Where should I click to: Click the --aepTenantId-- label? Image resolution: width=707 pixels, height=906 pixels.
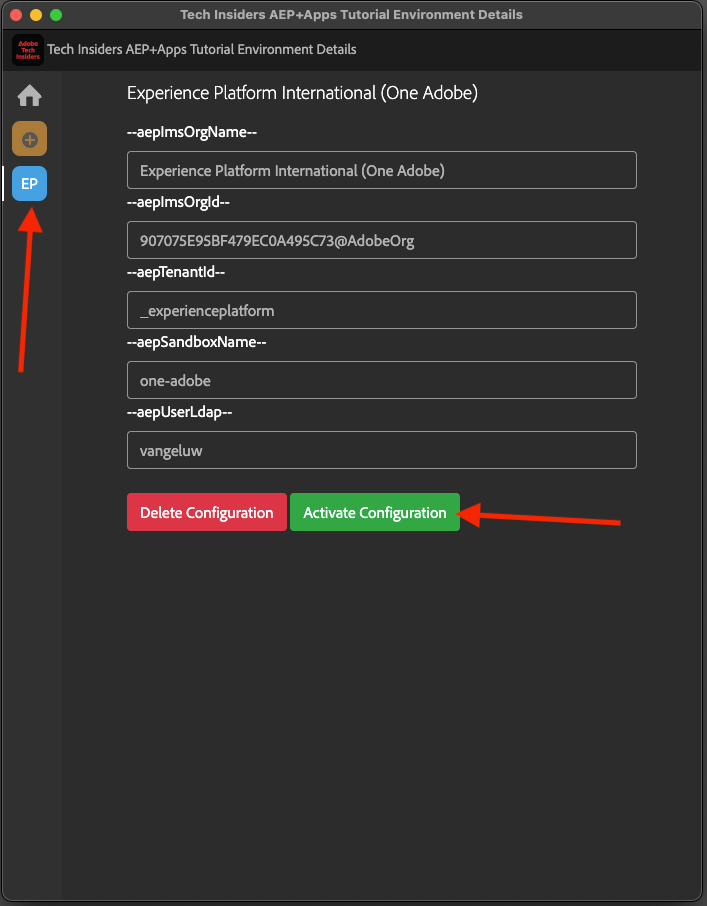coord(176,272)
